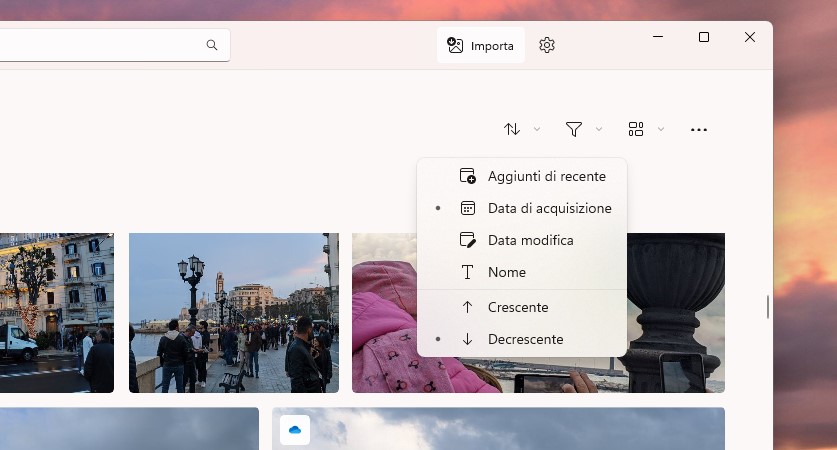This screenshot has width=837, height=450.
Task: Click the OneDrive cloud badge icon
Action: (295, 430)
